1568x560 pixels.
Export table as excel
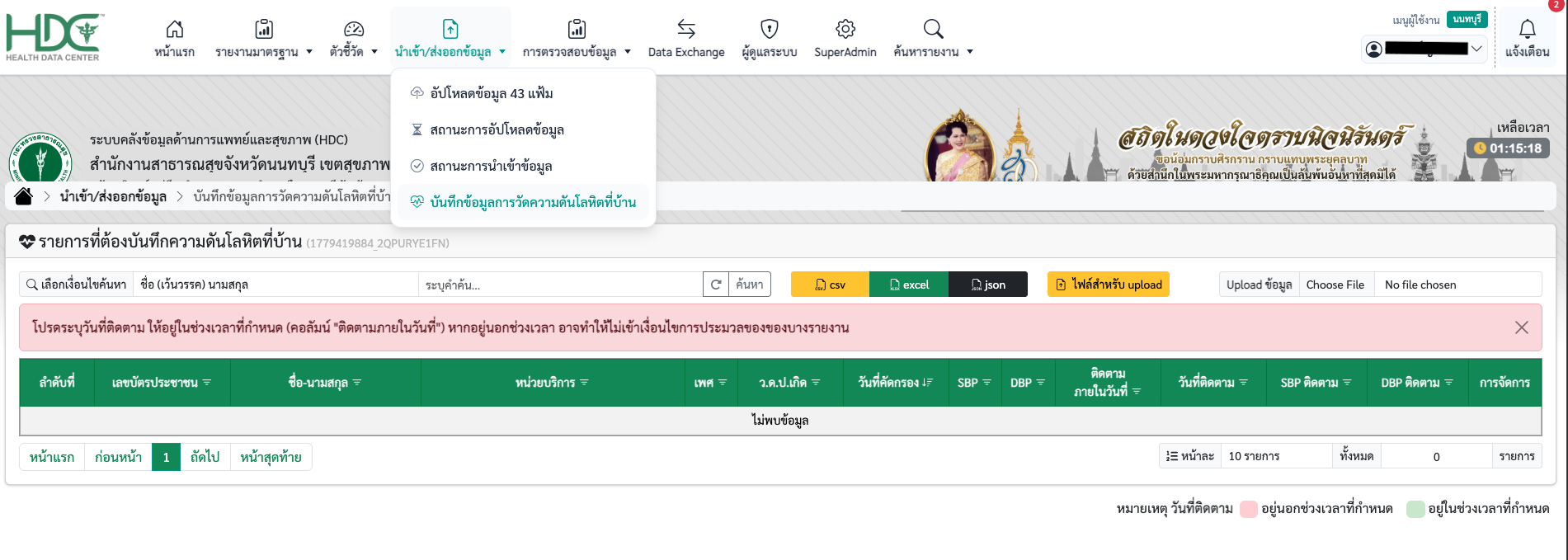pos(909,285)
